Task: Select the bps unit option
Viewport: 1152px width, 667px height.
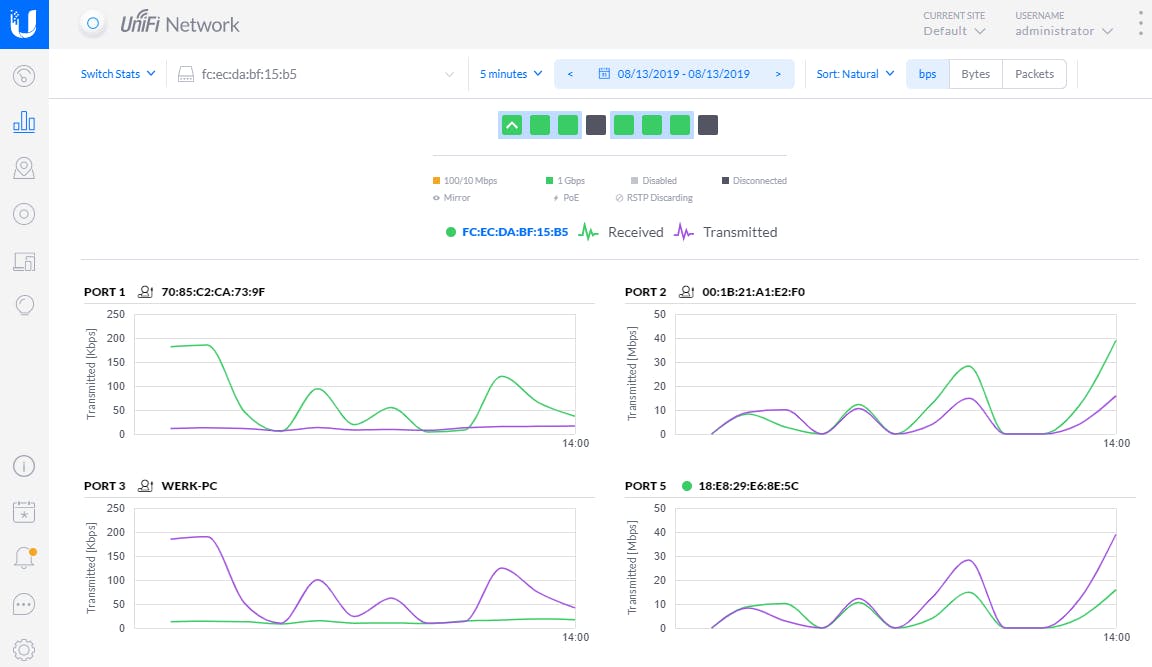Action: [x=927, y=74]
